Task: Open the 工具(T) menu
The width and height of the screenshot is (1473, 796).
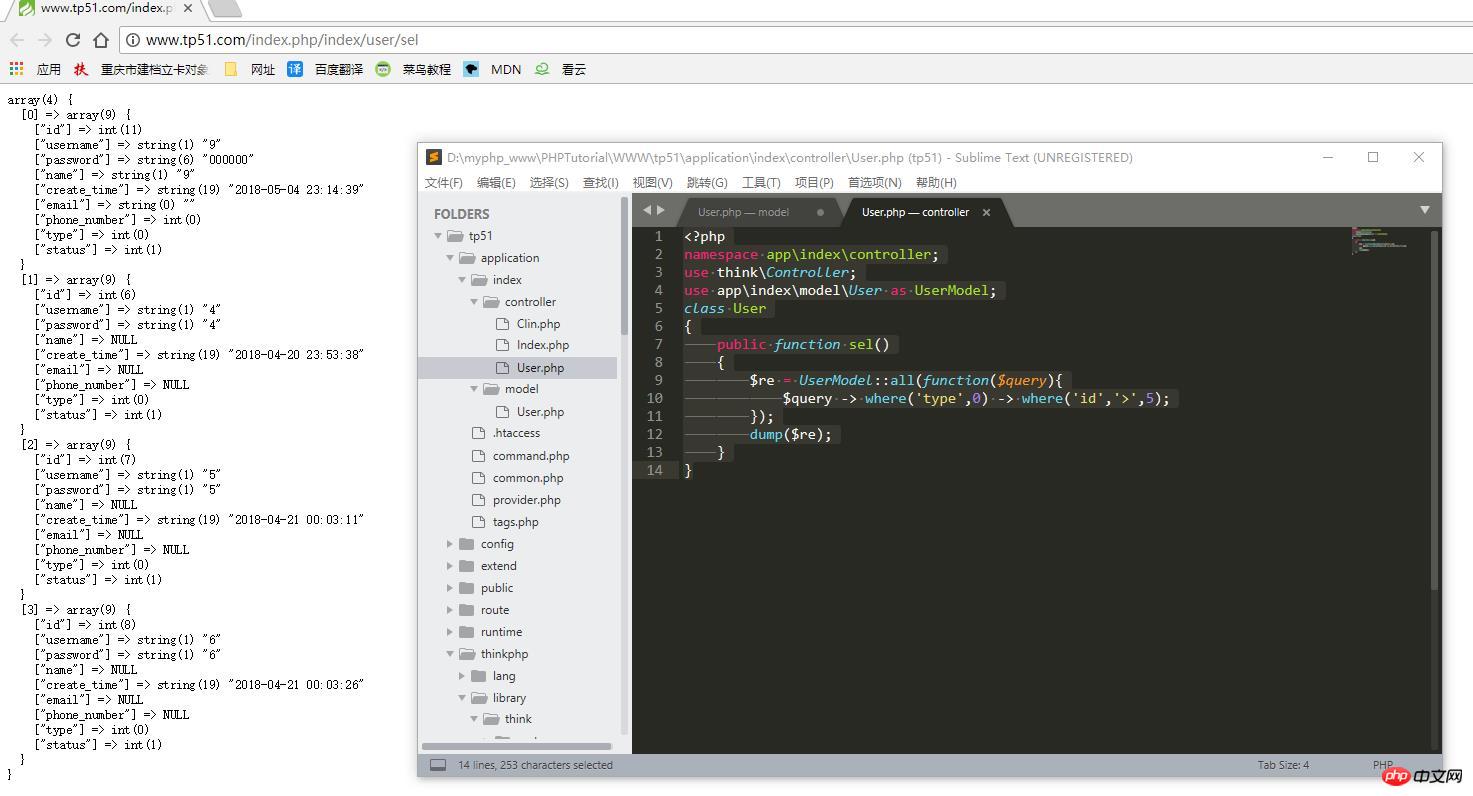Action: pyautogui.click(x=761, y=182)
